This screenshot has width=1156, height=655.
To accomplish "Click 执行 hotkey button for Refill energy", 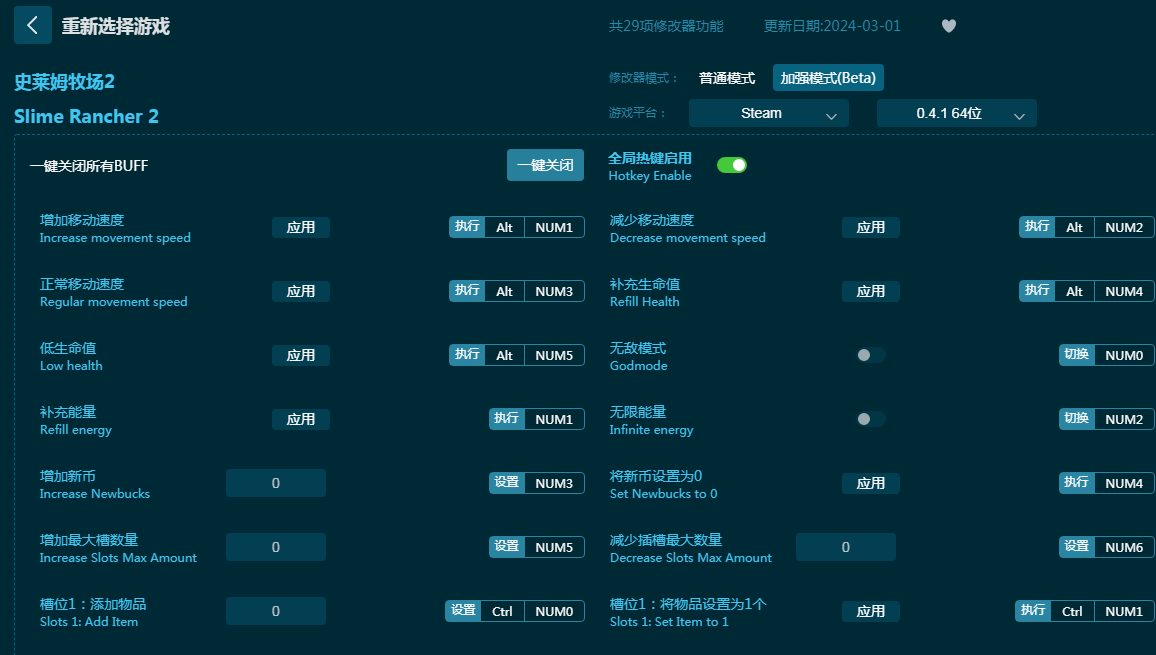I will click(507, 418).
